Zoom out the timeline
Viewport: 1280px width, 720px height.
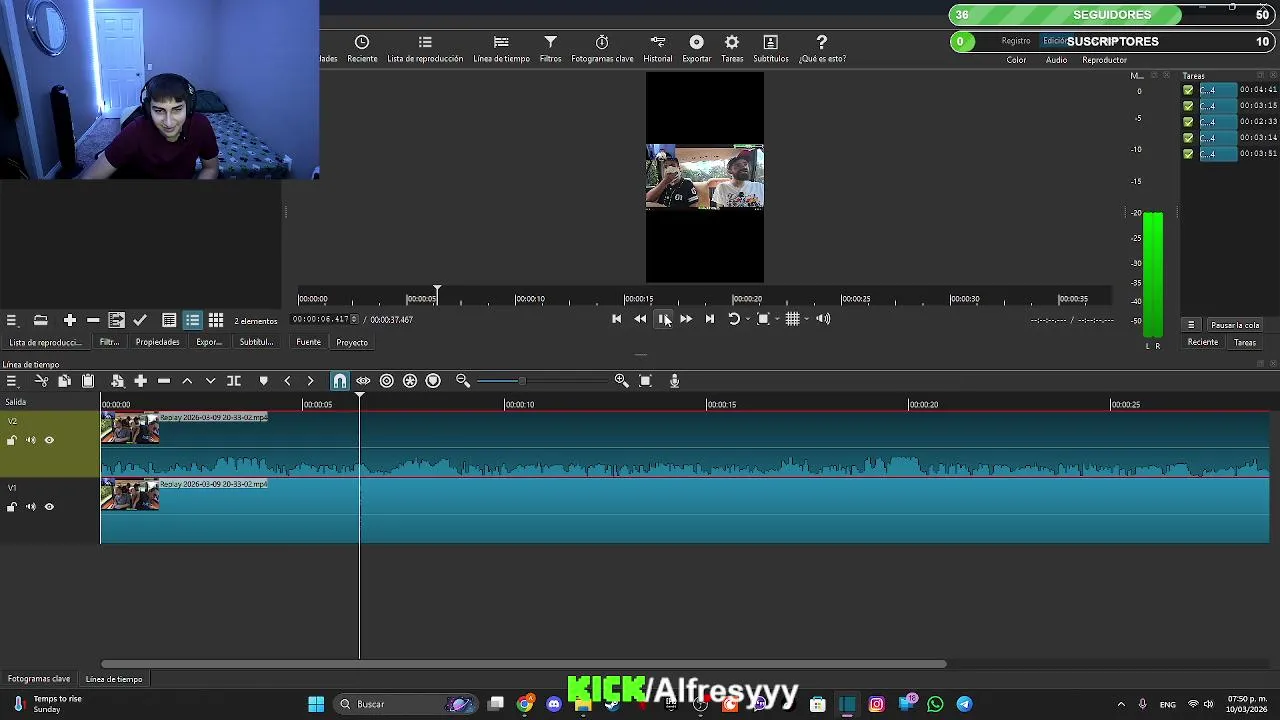(463, 381)
